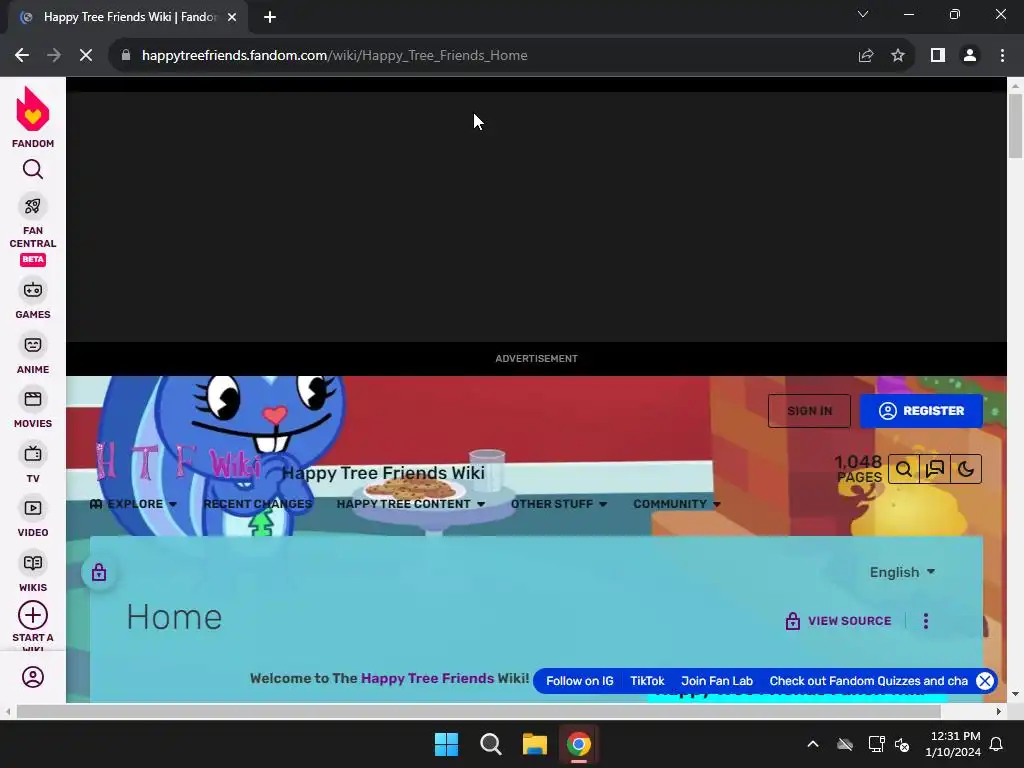This screenshot has height=768, width=1024.
Task: Open clock and date panel
Action: coord(953,744)
